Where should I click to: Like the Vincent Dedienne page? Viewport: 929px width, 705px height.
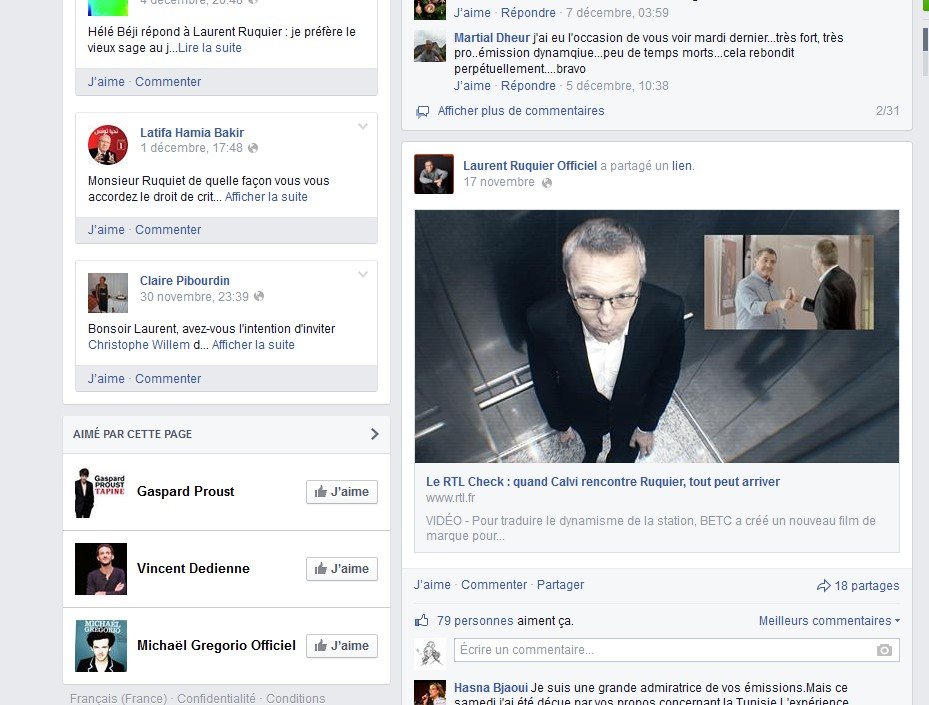pos(342,569)
